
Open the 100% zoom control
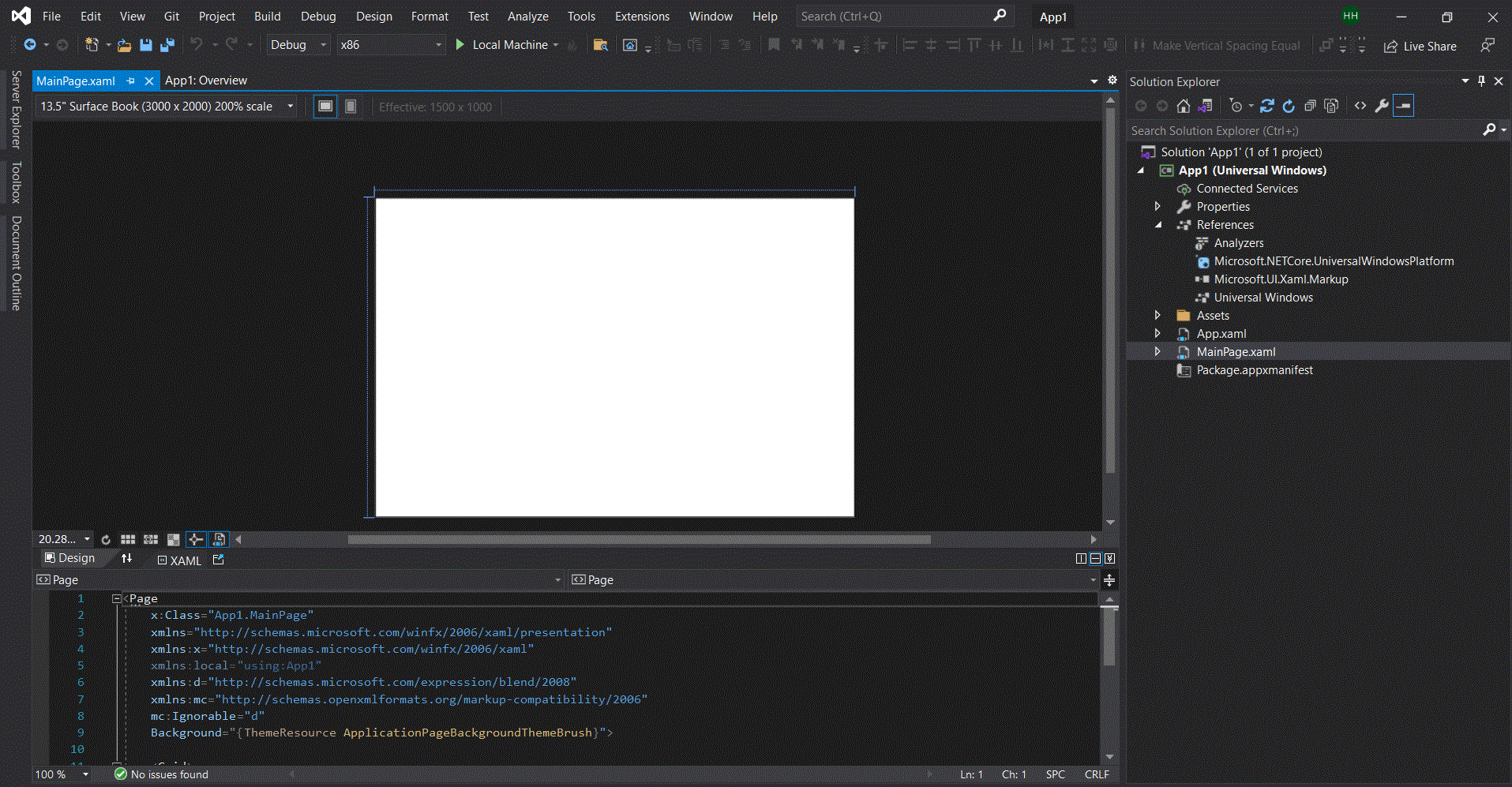pos(59,774)
